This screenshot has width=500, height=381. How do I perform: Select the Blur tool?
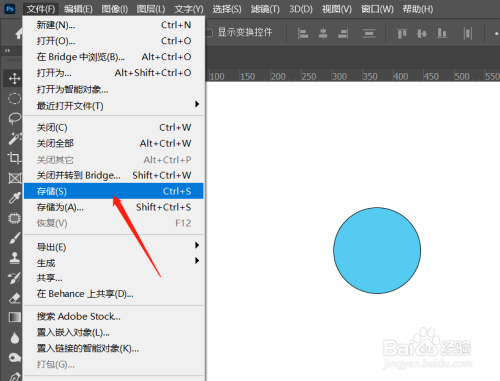14,338
